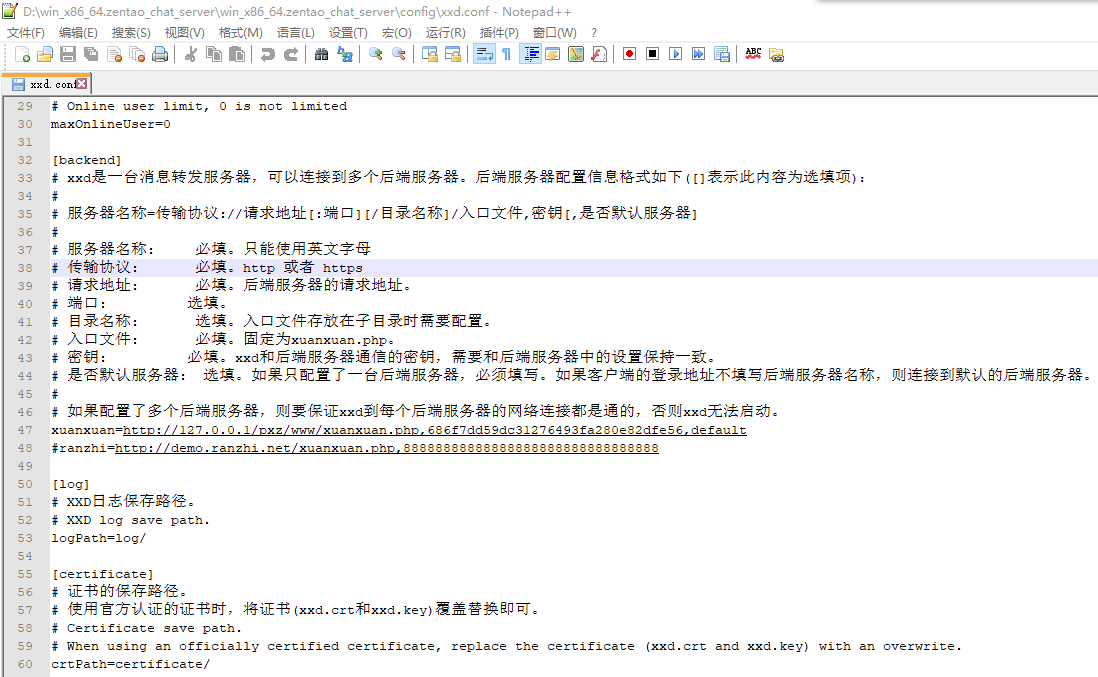The image size is (1098, 677).
Task: Show the Document Map panel icon
Action: tap(576, 55)
